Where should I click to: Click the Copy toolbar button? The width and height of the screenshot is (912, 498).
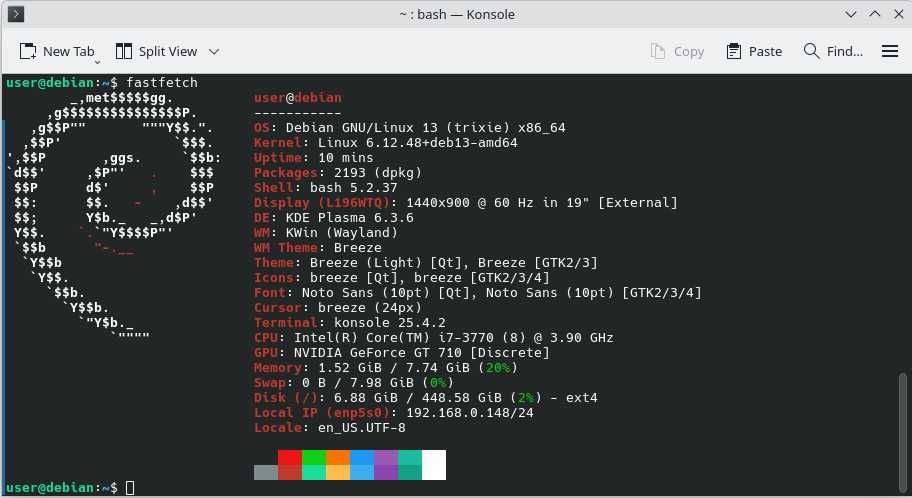coord(677,51)
